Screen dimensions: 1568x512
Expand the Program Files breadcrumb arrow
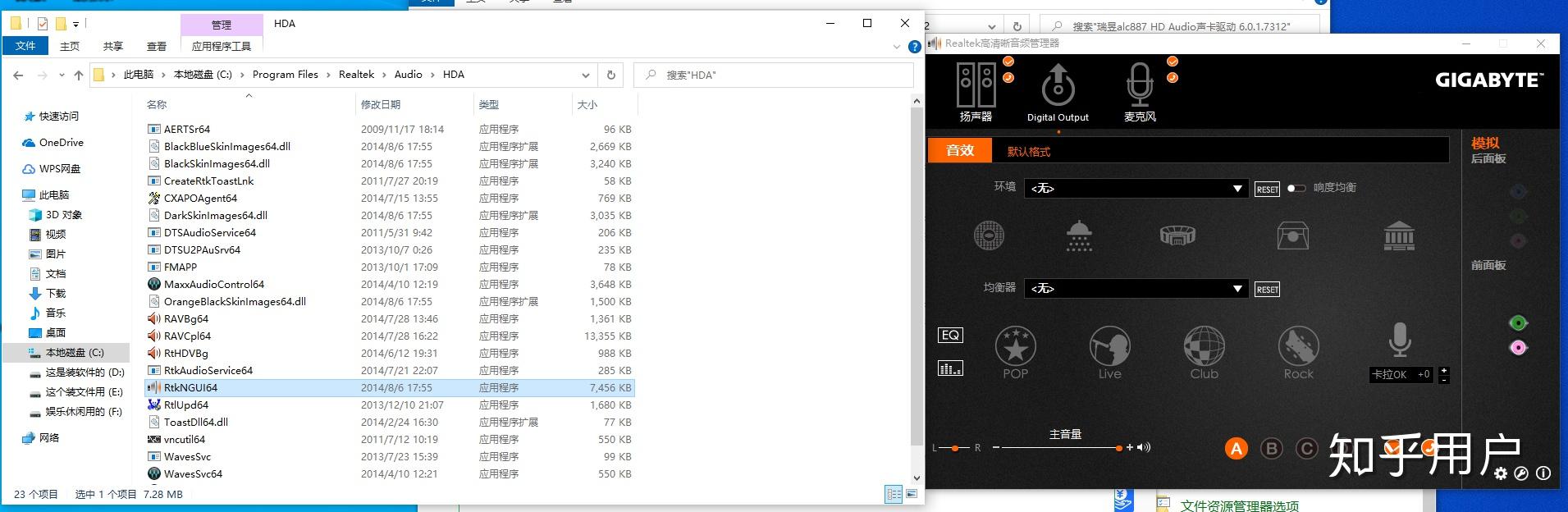328,75
